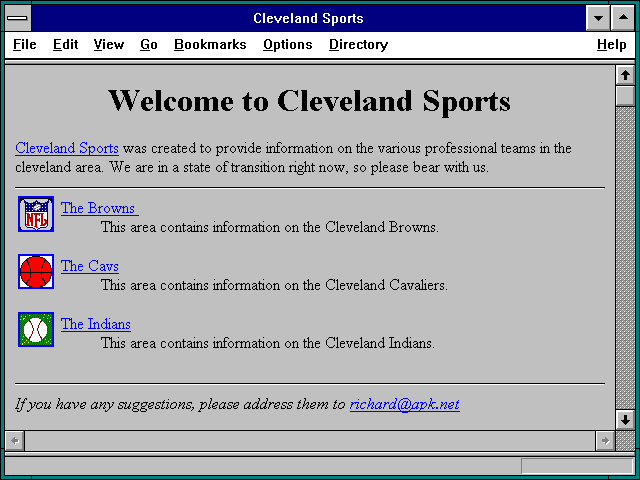Click the horizontal scrollbar left arrow

pyautogui.click(x=15, y=441)
